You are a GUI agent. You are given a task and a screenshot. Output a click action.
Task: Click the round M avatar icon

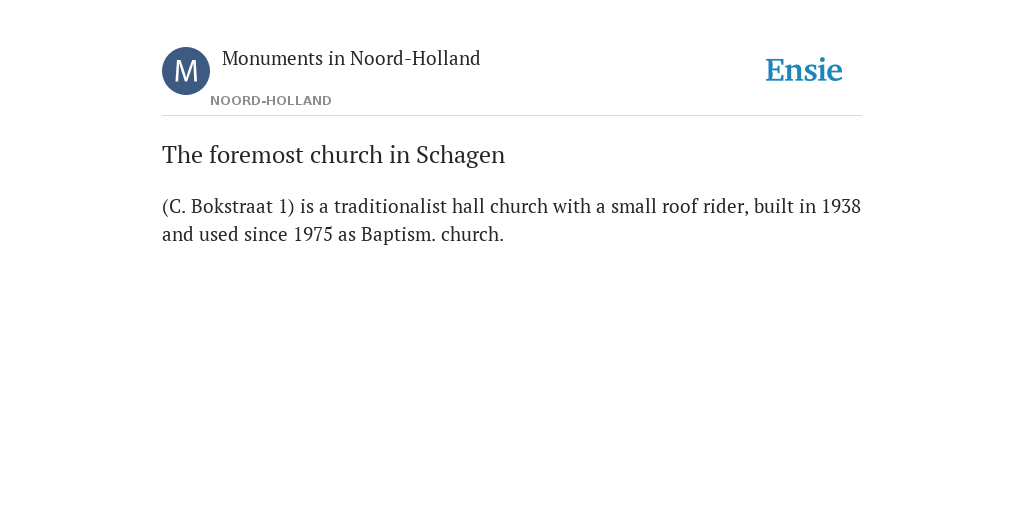[186, 71]
